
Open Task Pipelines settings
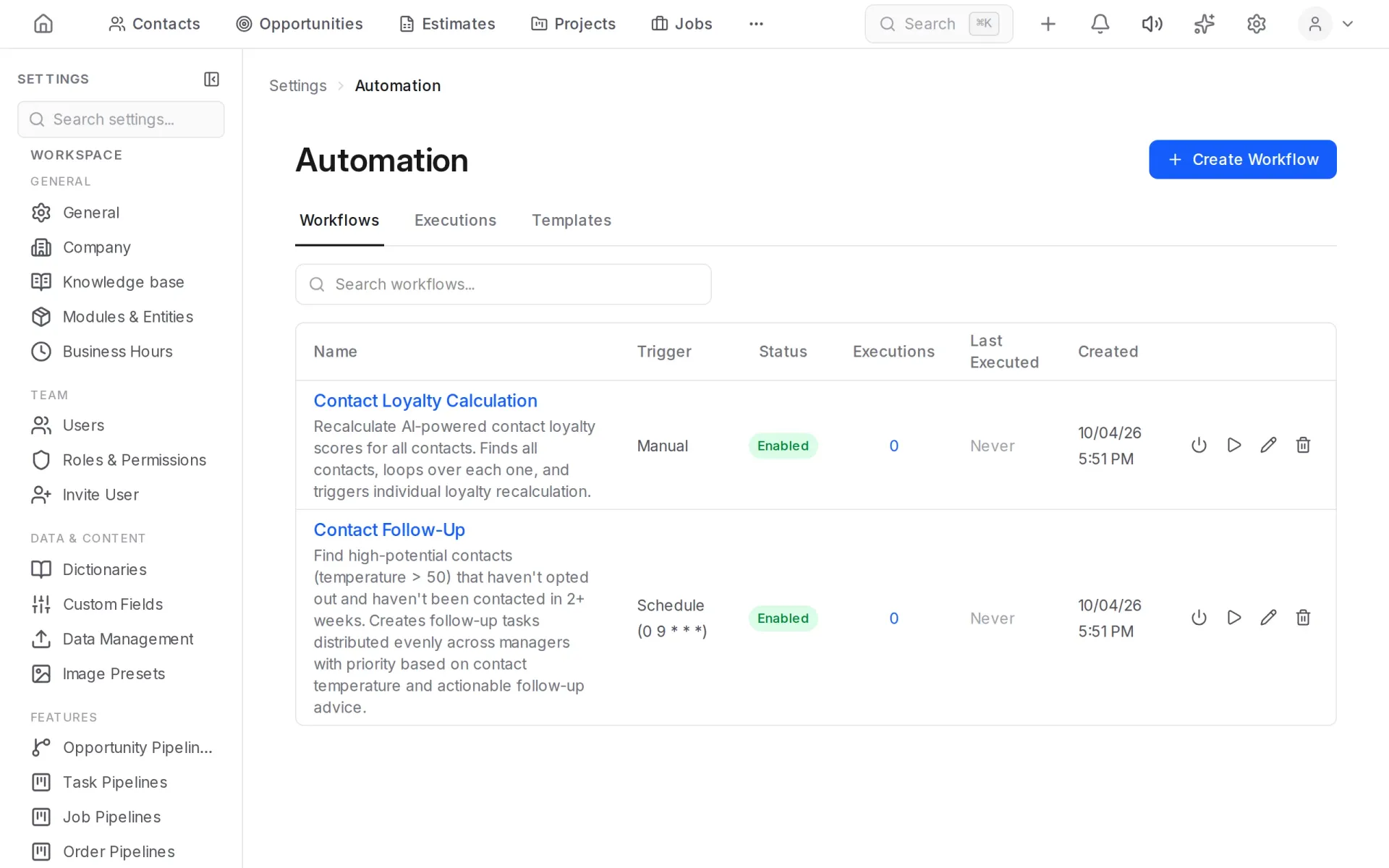pyautogui.click(x=99, y=782)
